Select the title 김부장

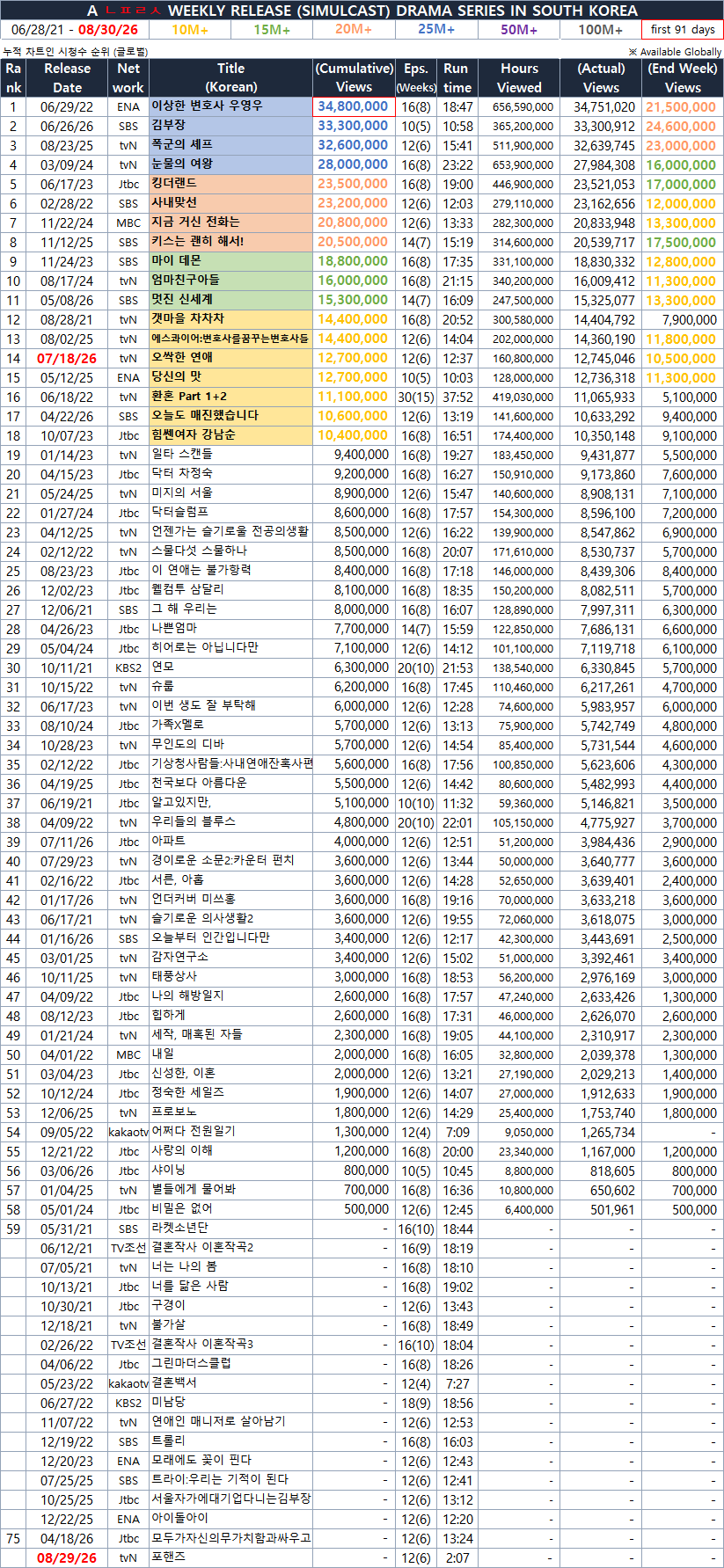pos(168,125)
